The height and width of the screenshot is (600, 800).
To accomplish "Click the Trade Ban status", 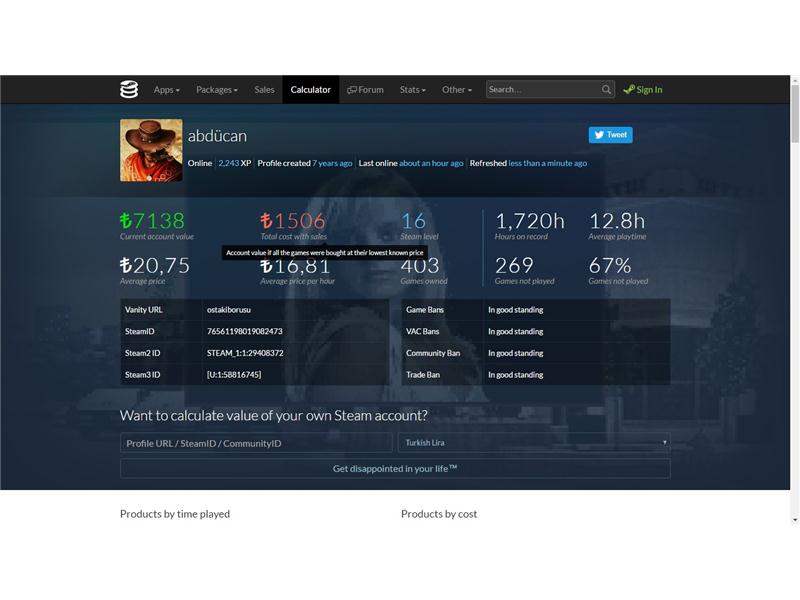I will (515, 374).
